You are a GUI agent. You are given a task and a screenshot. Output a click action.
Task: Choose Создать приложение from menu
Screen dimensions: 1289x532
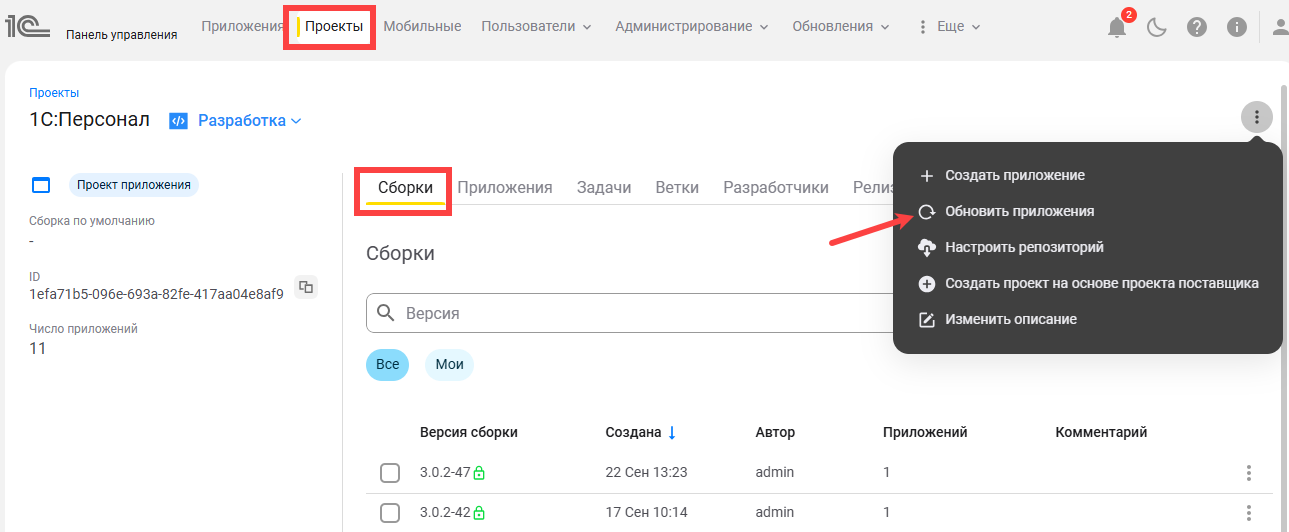(1087, 176)
